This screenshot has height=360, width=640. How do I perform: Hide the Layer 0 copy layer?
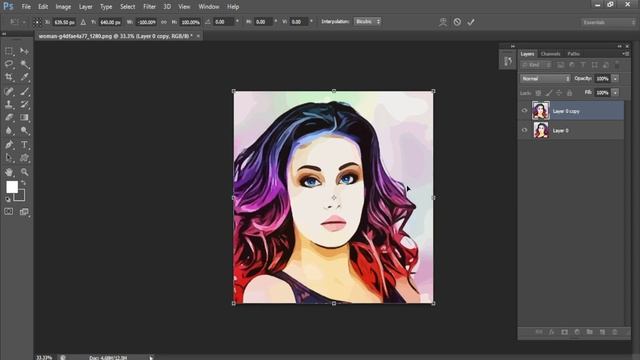coord(524,111)
